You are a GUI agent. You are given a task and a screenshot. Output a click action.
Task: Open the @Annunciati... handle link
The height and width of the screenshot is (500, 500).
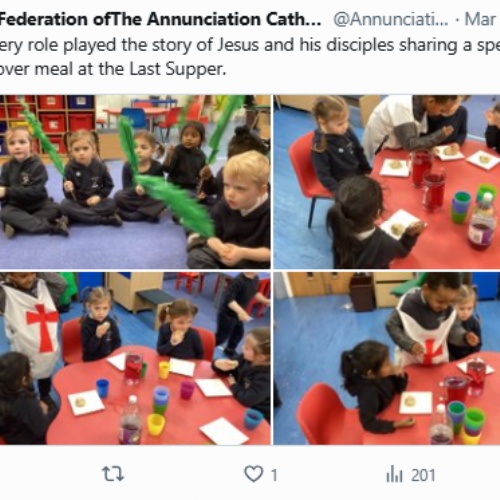(391, 19)
